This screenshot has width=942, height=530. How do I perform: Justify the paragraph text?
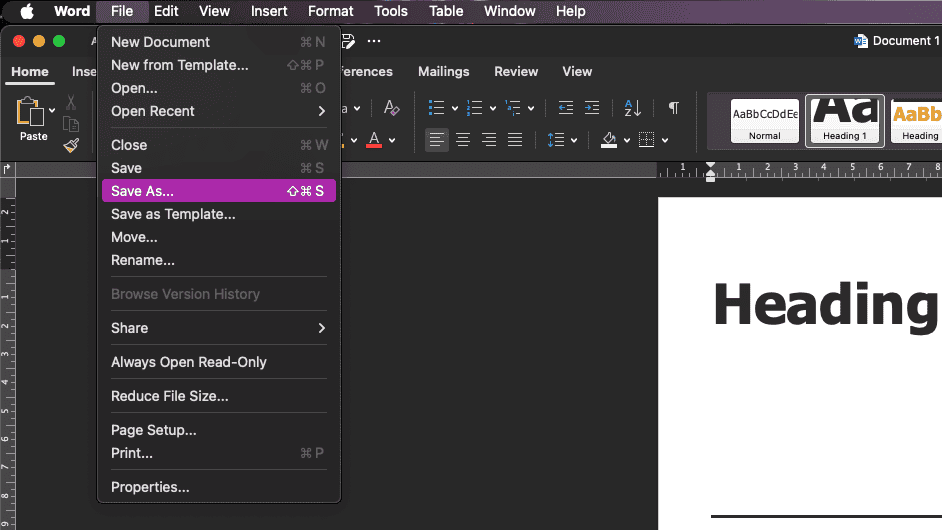[x=515, y=140]
